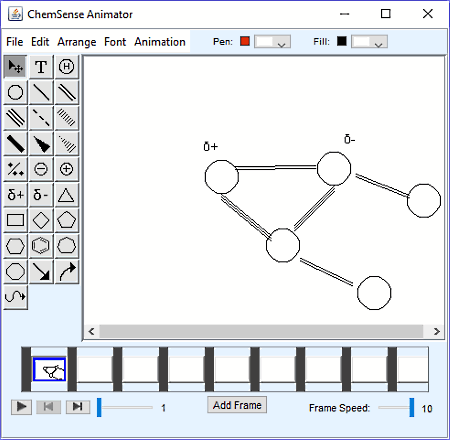This screenshot has width=450, height=440.
Task: Minimize the ChemSense Animator window
Action: pos(344,14)
